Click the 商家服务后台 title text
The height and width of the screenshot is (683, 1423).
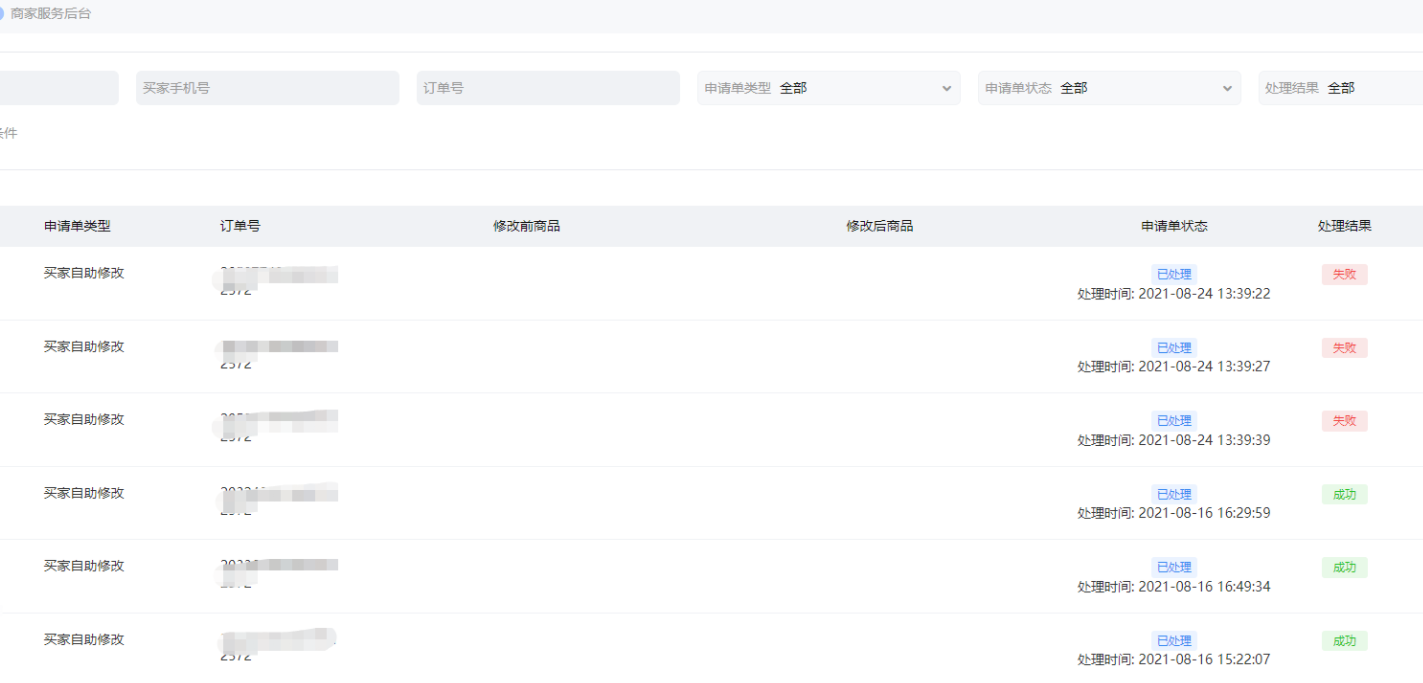coord(51,14)
